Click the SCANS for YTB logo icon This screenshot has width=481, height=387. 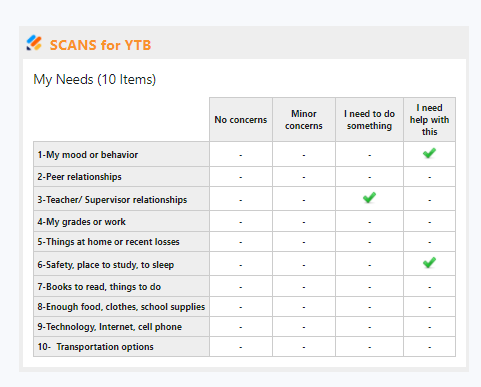click(x=34, y=43)
